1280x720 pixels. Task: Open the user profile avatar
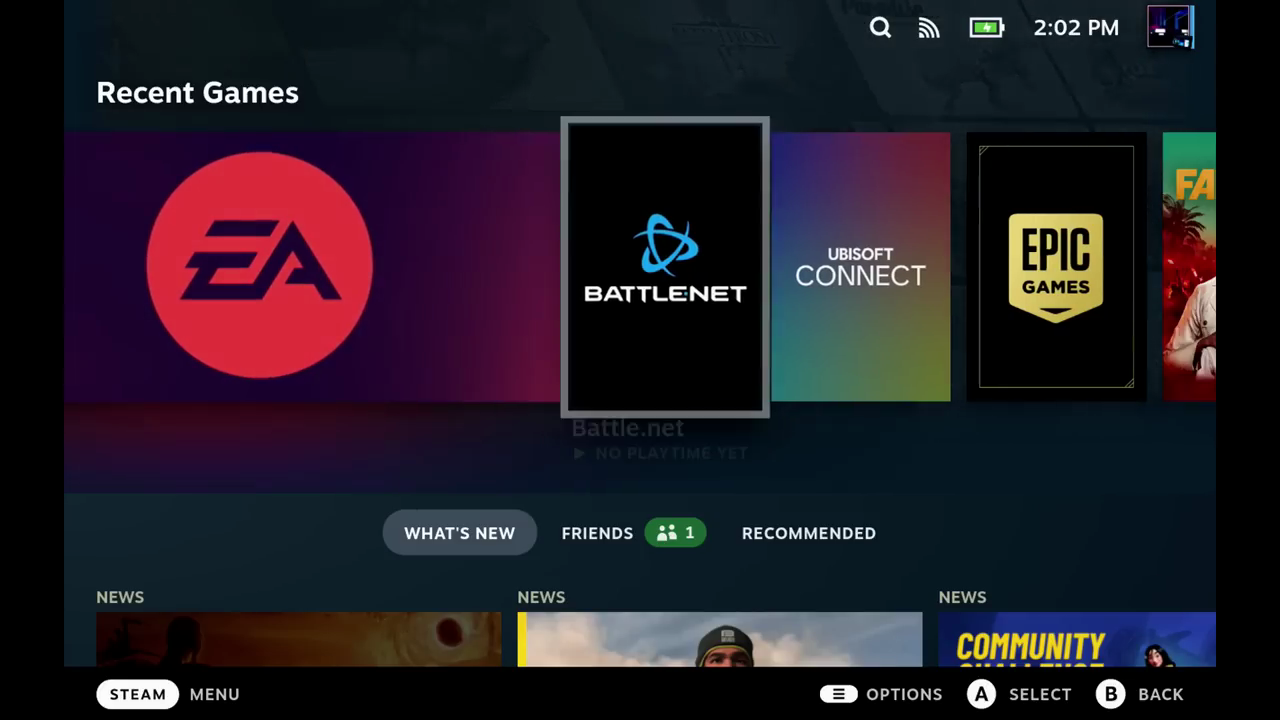coord(1170,27)
